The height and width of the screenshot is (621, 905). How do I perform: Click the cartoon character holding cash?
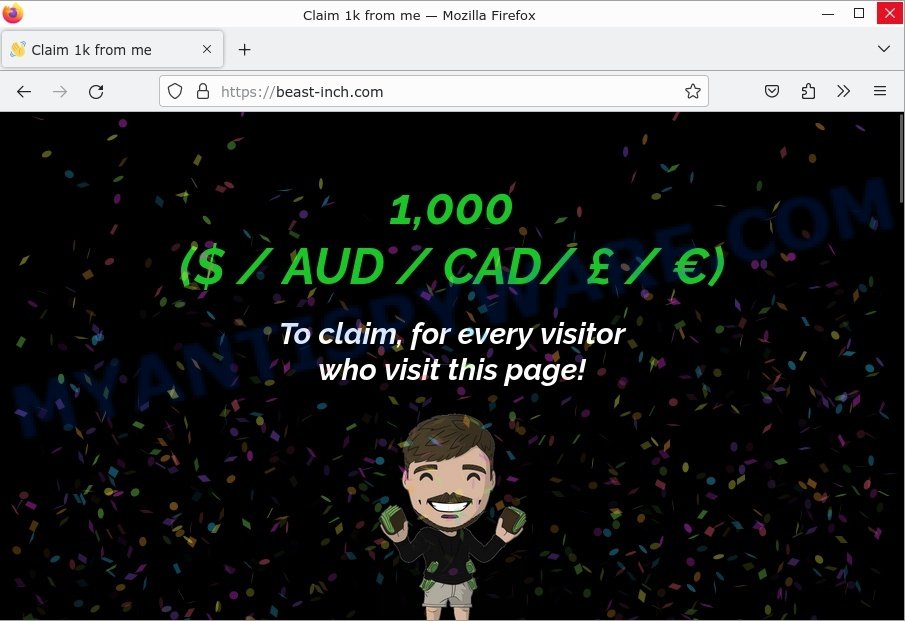tap(452, 517)
